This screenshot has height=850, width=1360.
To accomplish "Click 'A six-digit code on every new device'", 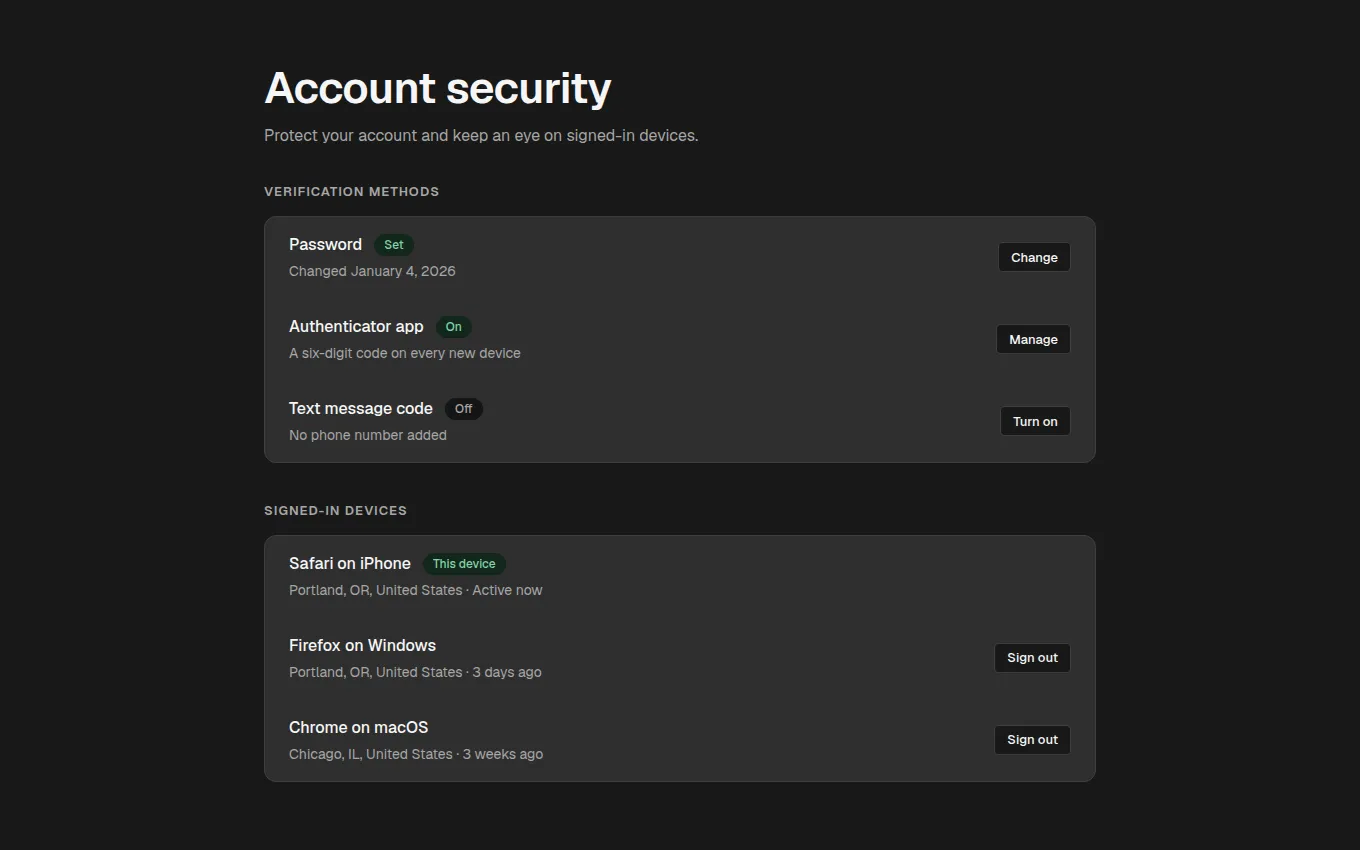I will click(405, 353).
